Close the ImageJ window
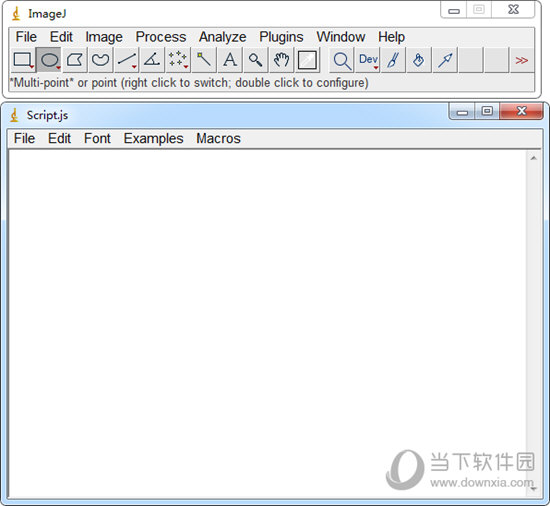550x506 pixels. [513, 9]
